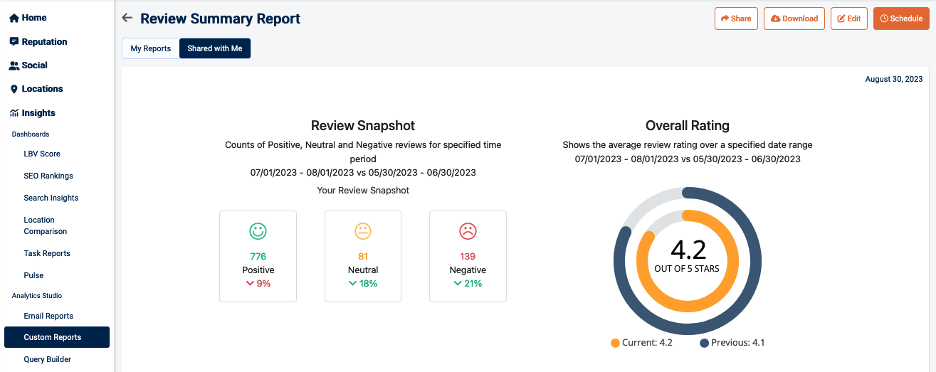The image size is (936, 372).
Task: Click the orange Neutral face icon
Action: 363,231
